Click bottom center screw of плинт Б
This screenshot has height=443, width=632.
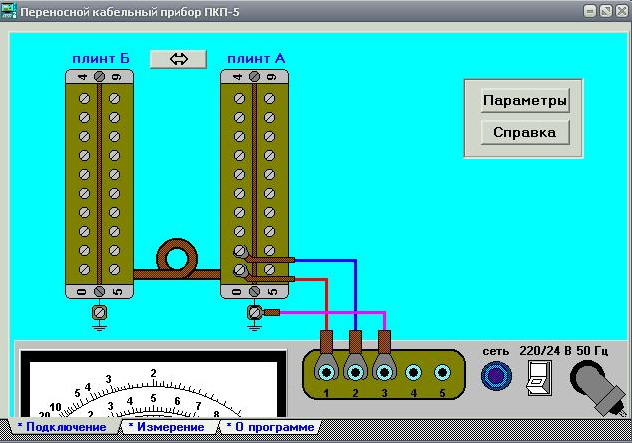tap(99, 291)
